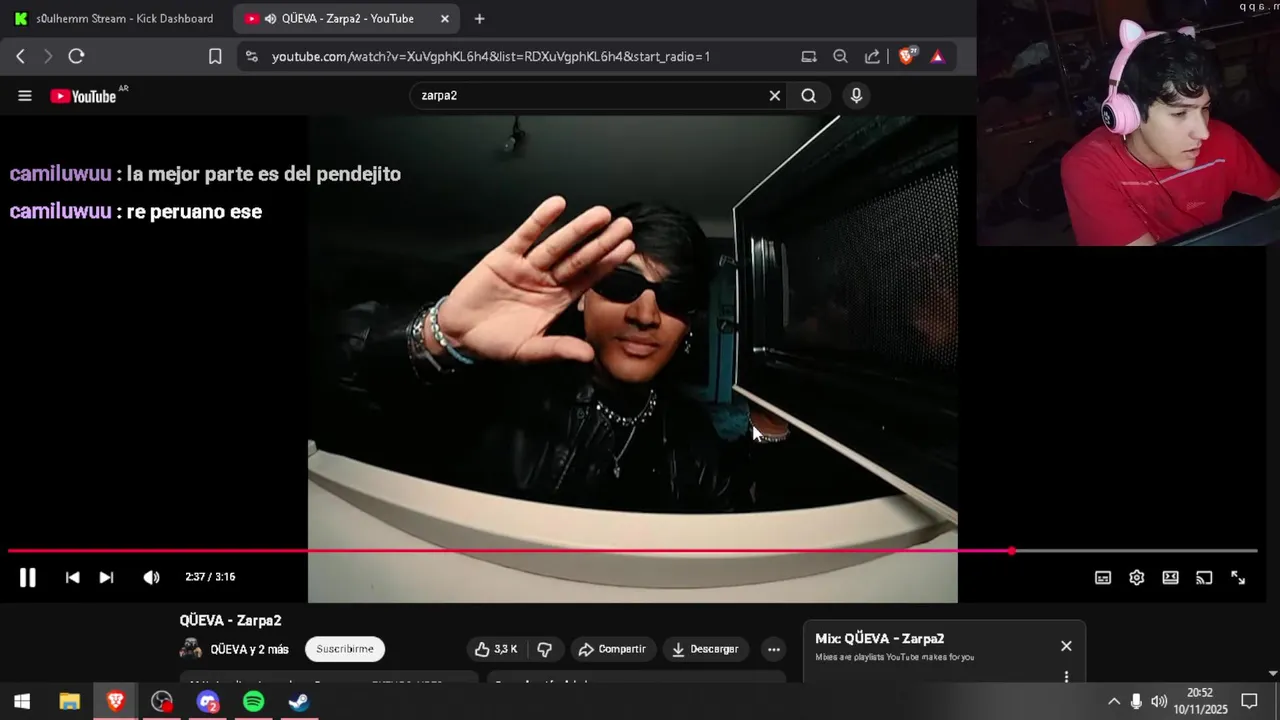Open the taskbar clock showing 20:52
Image resolution: width=1280 pixels, height=720 pixels.
(x=1200, y=701)
